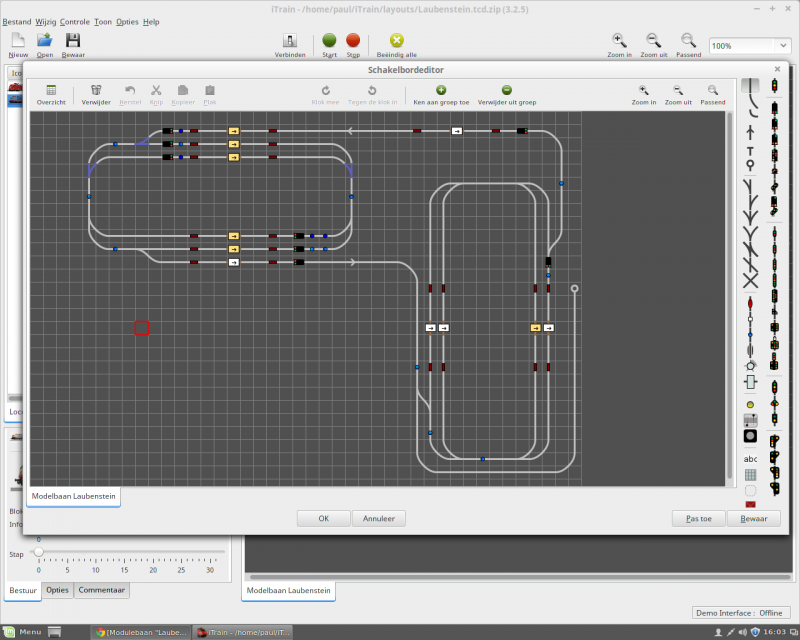This screenshot has height=640, width=800.
Task: Select the diagonal cross crossing element
Action: 751,281
